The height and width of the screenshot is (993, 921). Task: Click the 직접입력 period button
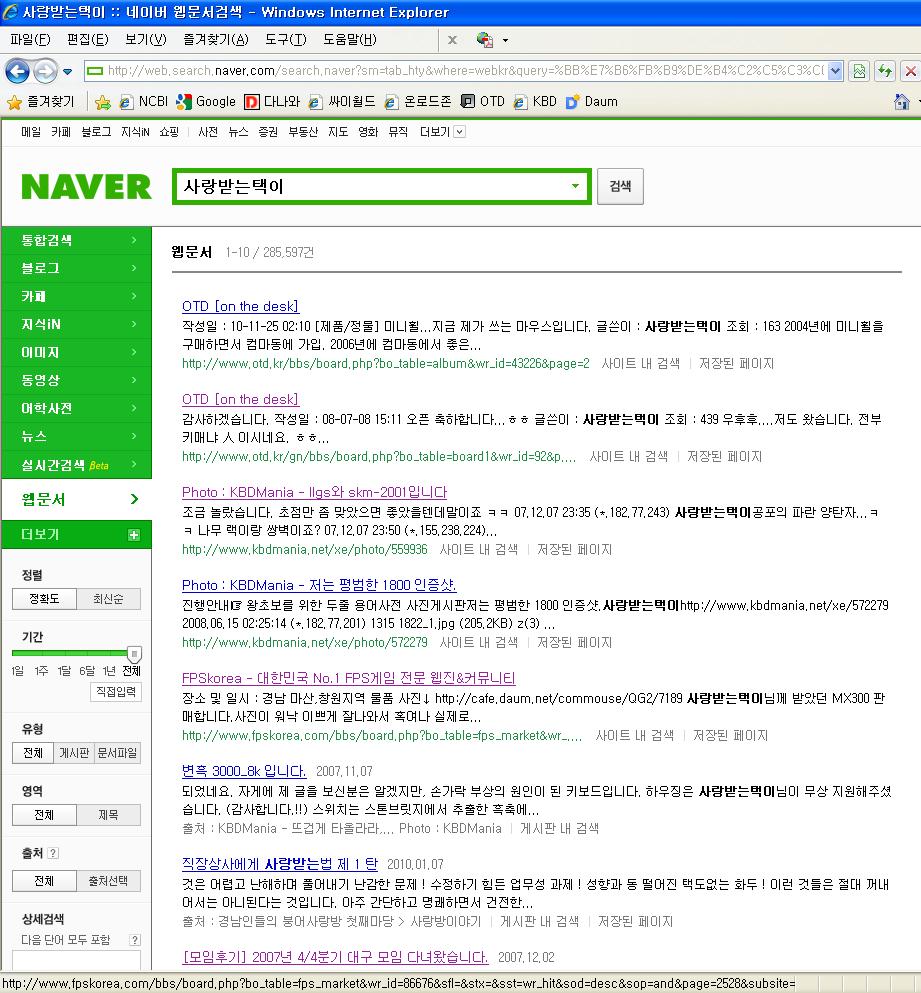click(x=116, y=692)
